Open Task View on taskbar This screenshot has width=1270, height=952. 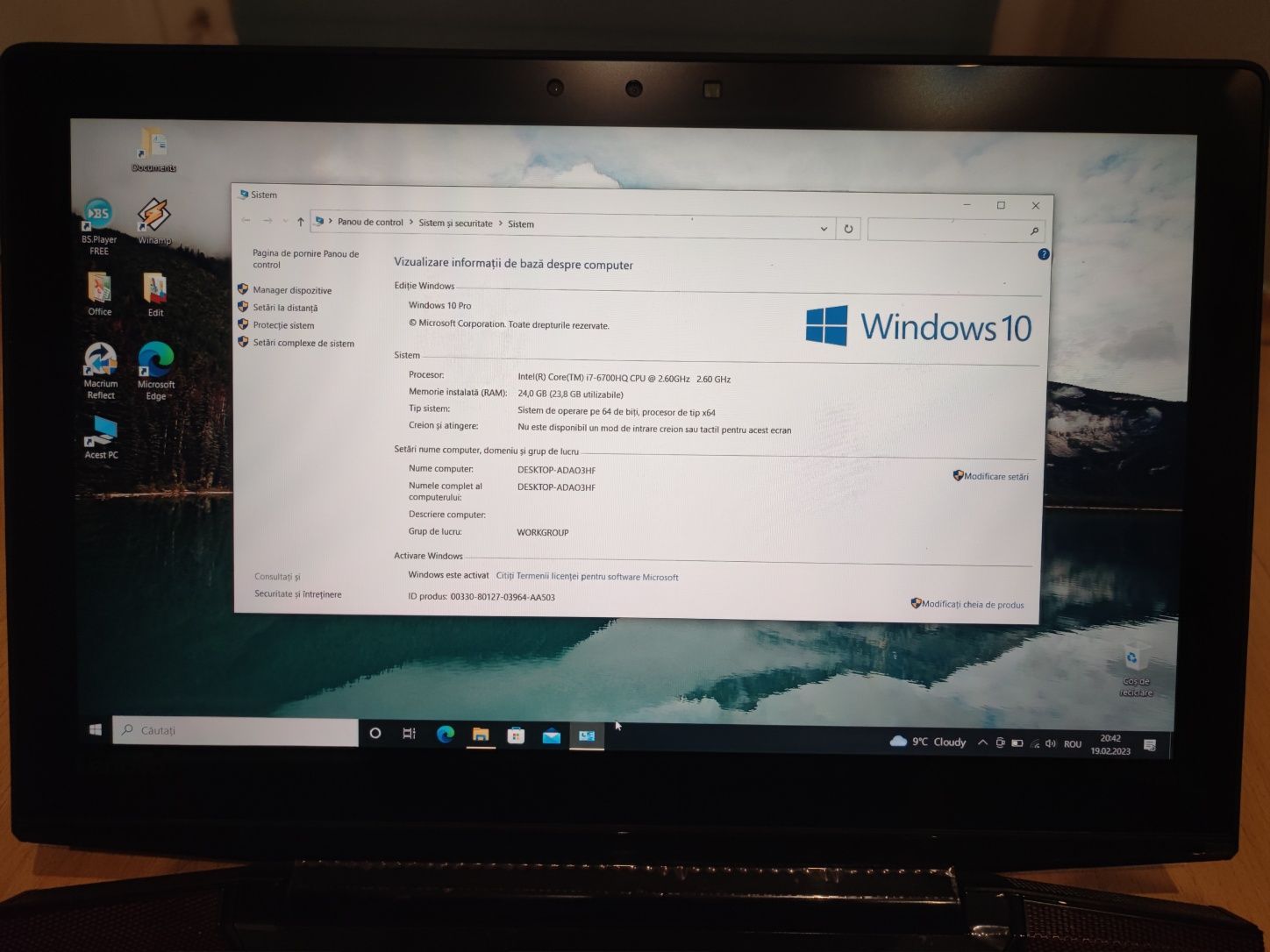coord(409,734)
